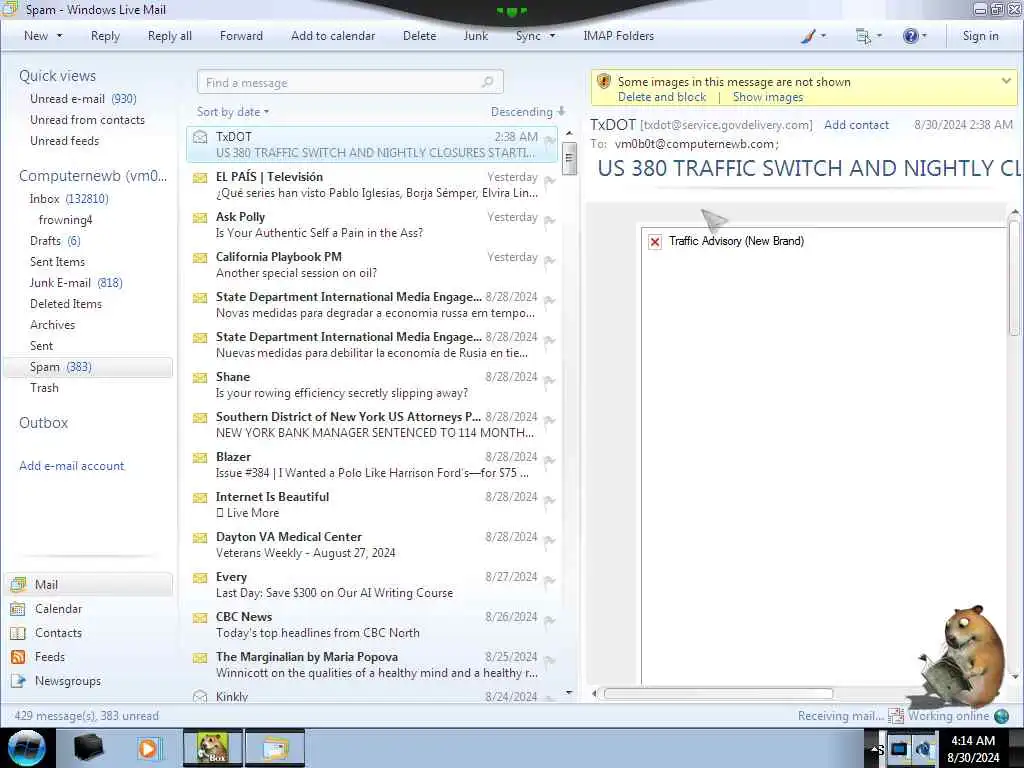1024x768 pixels.
Task: Open the Junk E-mail folder
Action: pyautogui.click(x=76, y=283)
